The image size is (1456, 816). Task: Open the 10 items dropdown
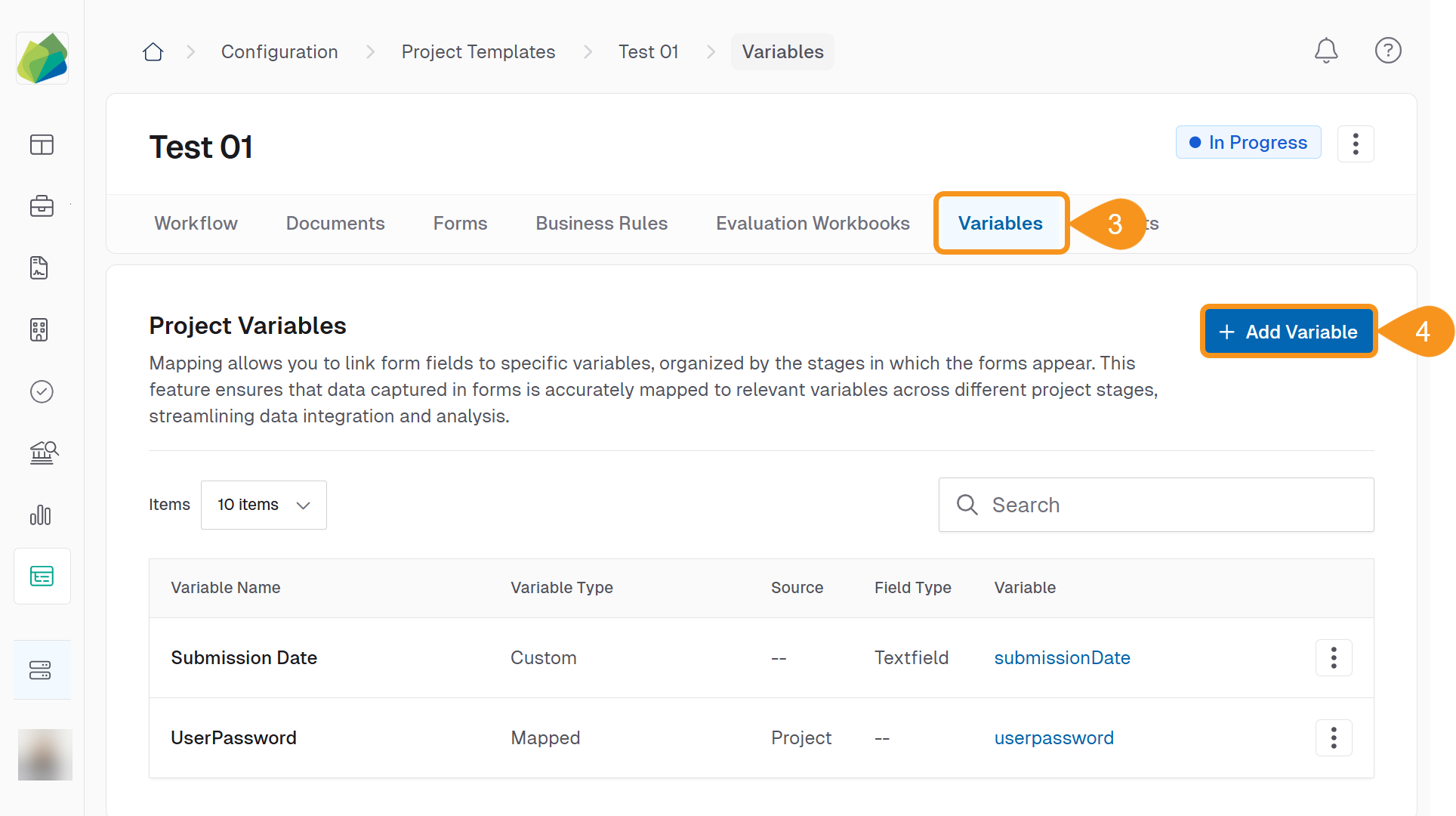click(x=263, y=505)
